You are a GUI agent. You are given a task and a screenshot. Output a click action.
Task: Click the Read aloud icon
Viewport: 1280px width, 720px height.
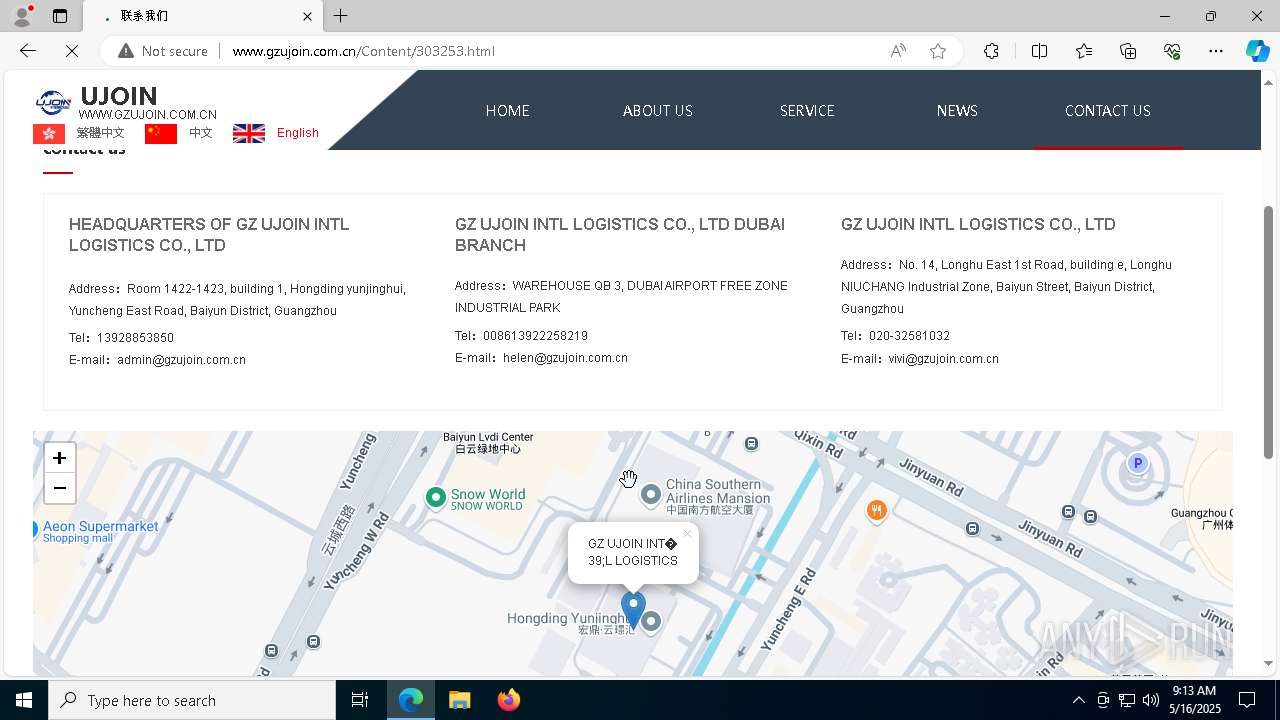click(898, 51)
